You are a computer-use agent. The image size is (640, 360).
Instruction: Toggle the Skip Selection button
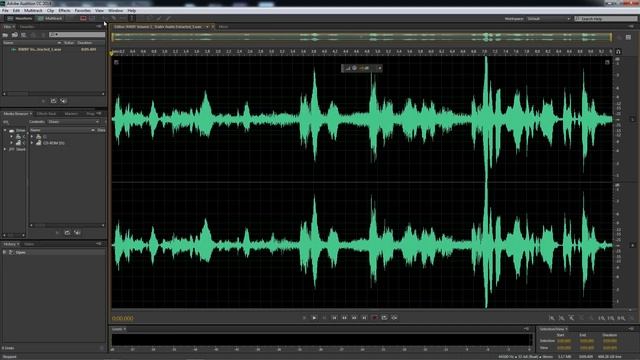pyautogui.click(x=394, y=318)
